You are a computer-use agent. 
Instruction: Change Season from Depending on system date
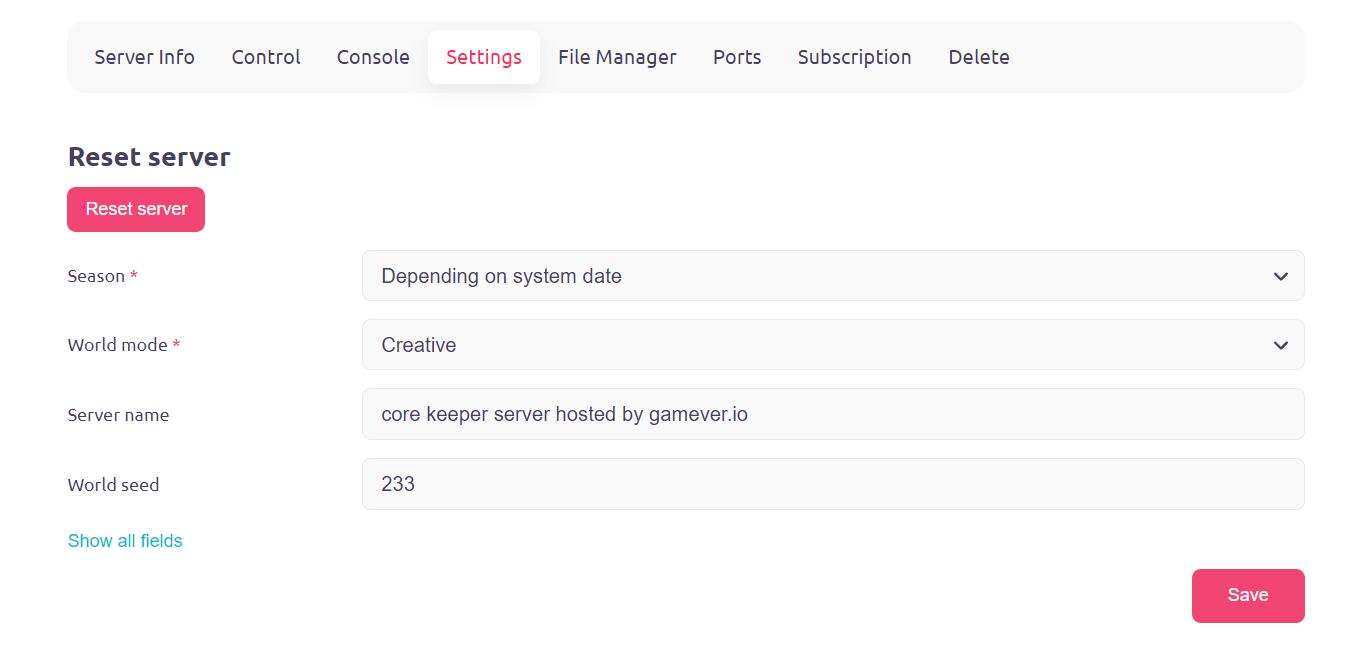click(833, 275)
